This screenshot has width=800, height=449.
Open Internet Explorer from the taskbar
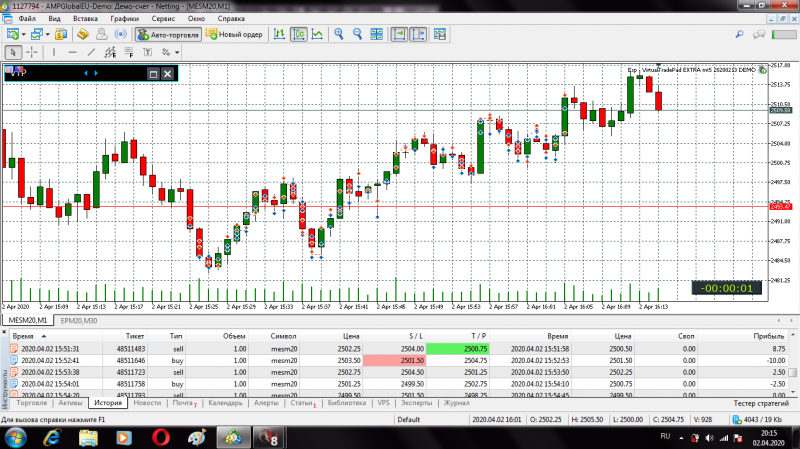tap(53, 438)
